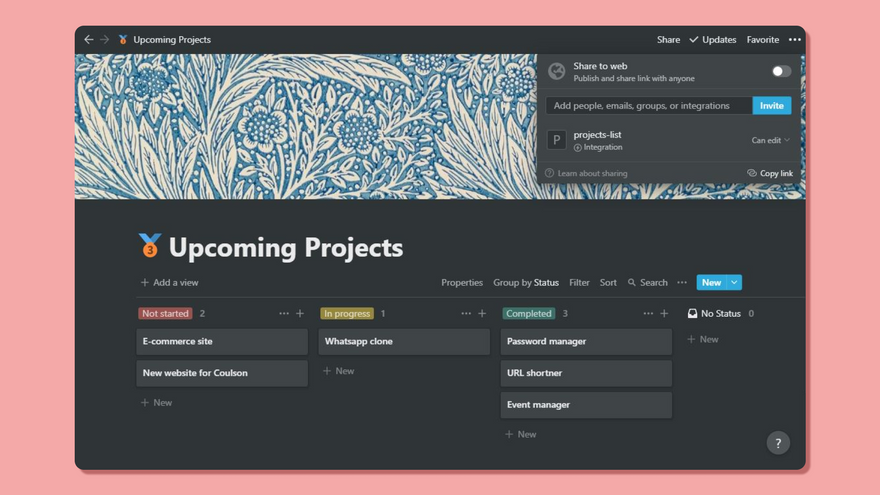Image resolution: width=880 pixels, height=495 pixels.
Task: Click Favorite in the top bar
Action: tap(762, 40)
